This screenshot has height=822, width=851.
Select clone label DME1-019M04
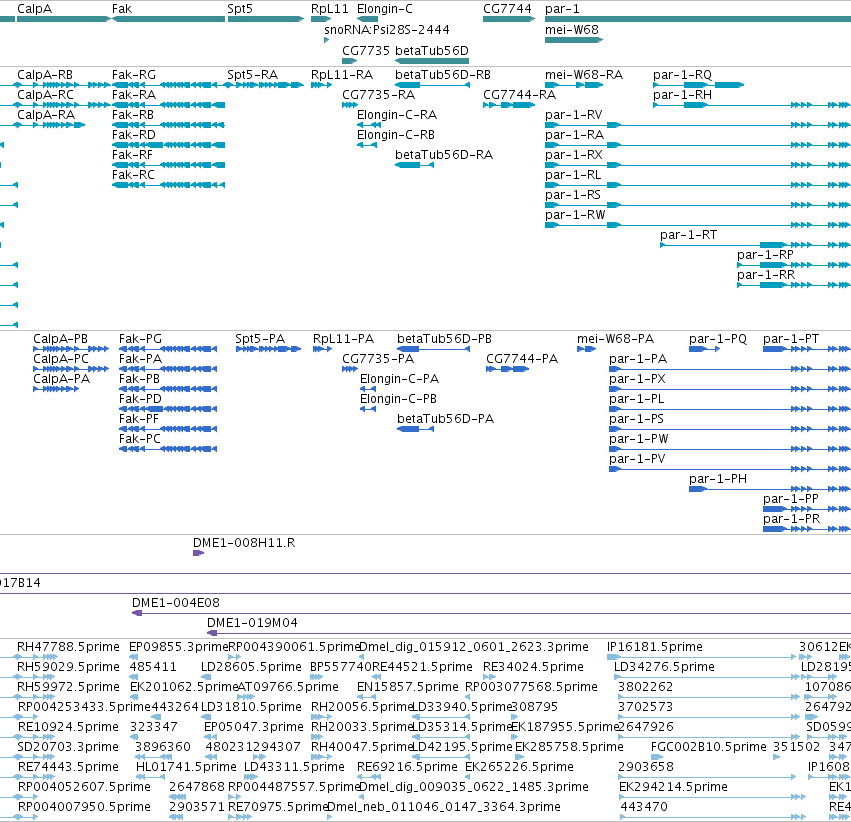(252, 622)
